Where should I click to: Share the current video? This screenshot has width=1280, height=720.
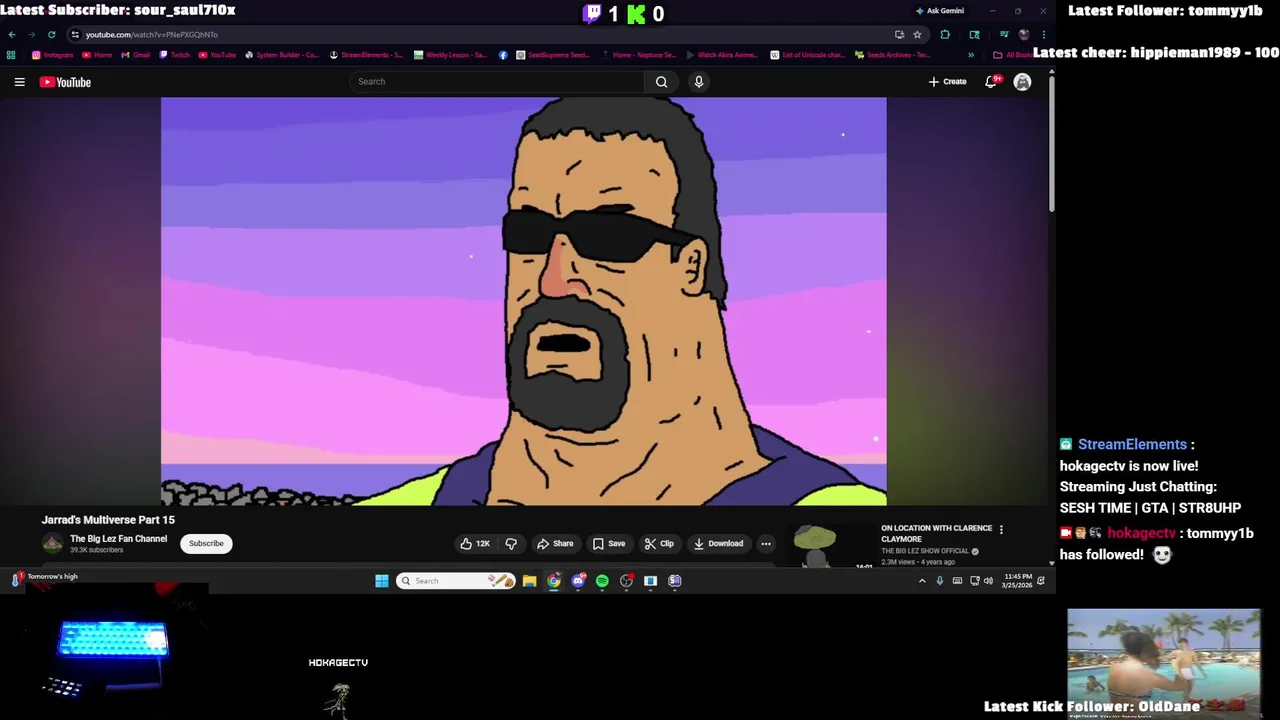click(555, 544)
